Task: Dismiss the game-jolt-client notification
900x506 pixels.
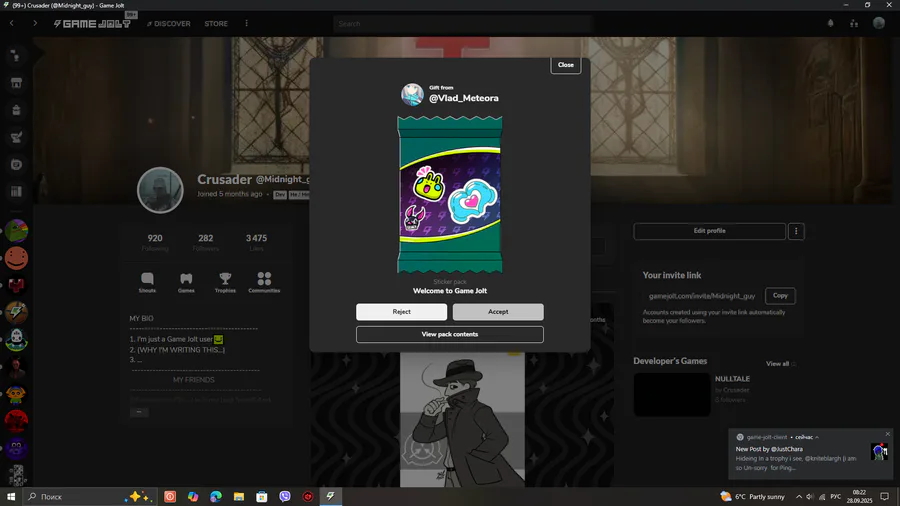Action: 887,434
